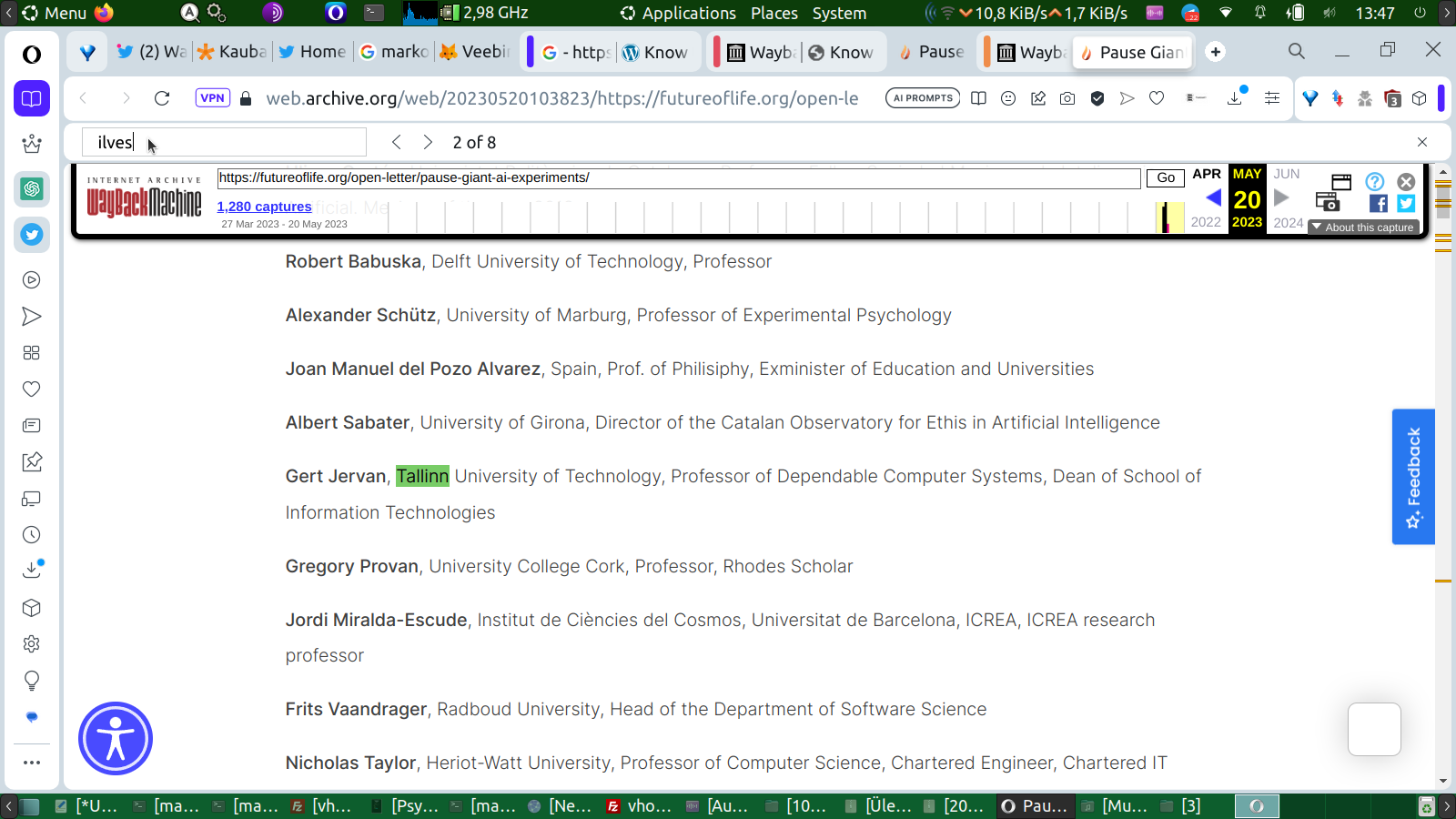This screenshot has height=819, width=1456.
Task: Click the Wayback Machine help question mark icon
Action: pyautogui.click(x=1374, y=182)
